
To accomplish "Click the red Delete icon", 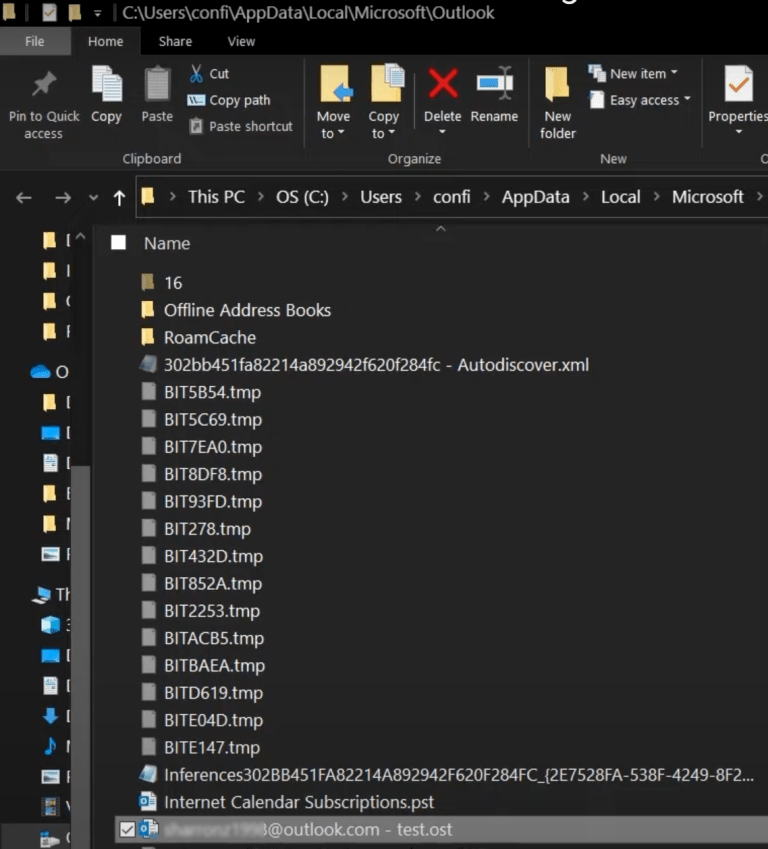I will (442, 85).
